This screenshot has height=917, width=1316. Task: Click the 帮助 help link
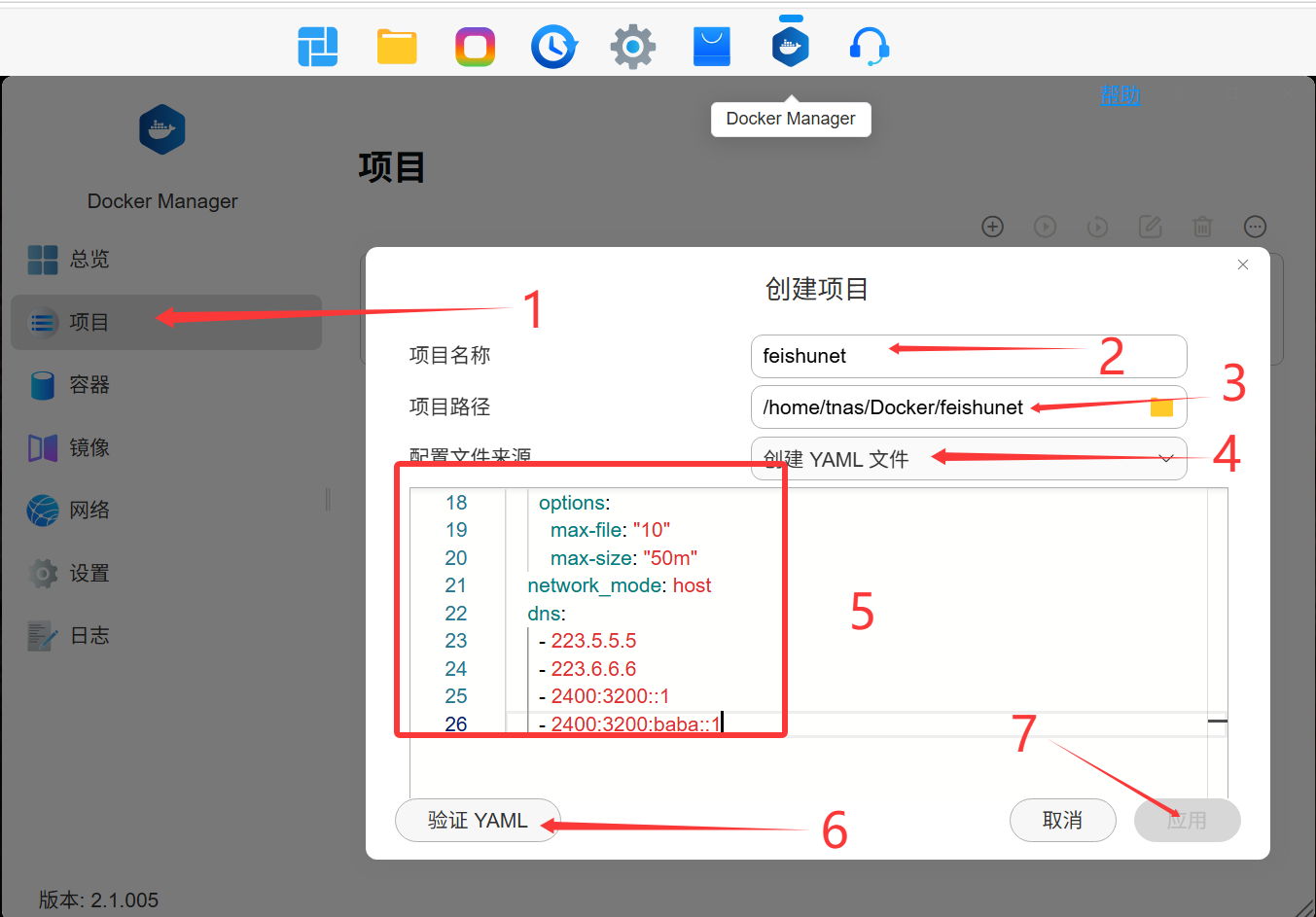click(1120, 94)
